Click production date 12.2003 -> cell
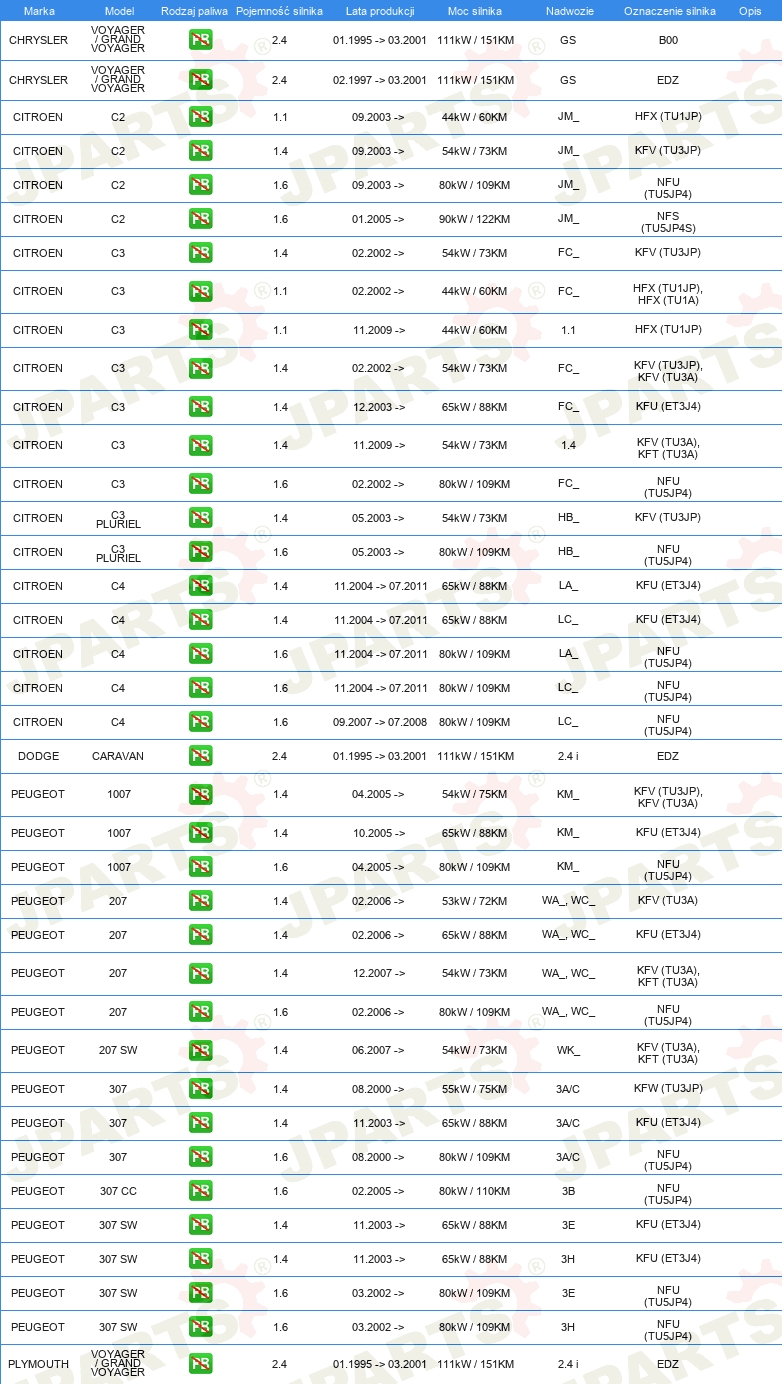Viewport: 782px width, 1384px height. 378,407
